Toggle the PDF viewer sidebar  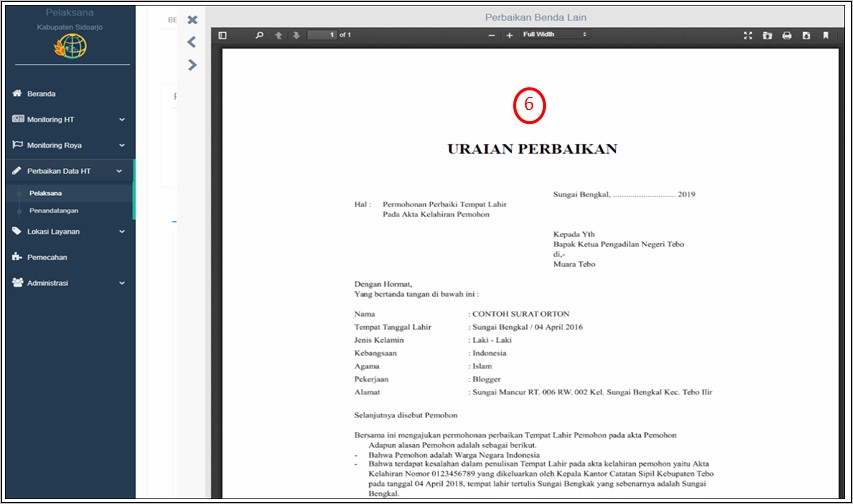click(222, 35)
